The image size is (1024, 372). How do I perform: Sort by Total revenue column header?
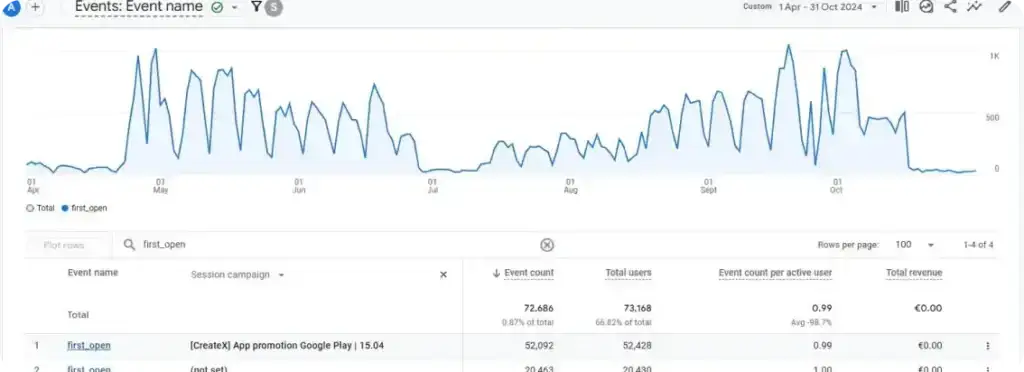click(x=914, y=273)
